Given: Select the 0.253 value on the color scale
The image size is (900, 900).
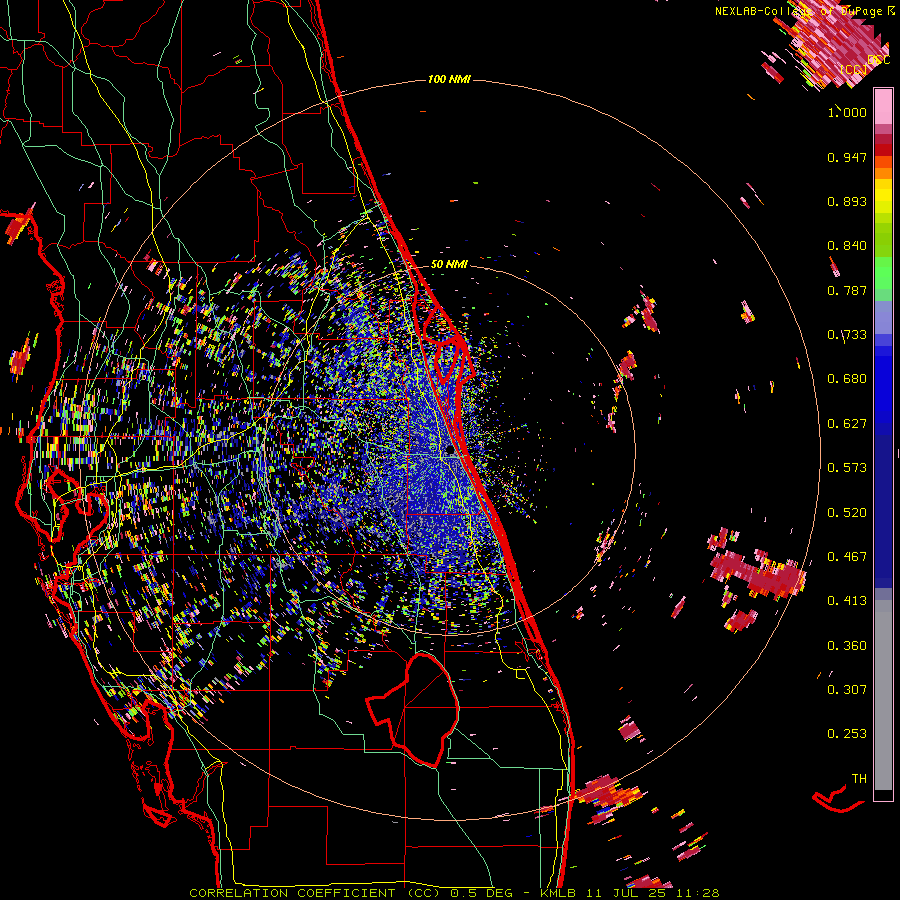Looking at the screenshot, I should tap(847, 734).
